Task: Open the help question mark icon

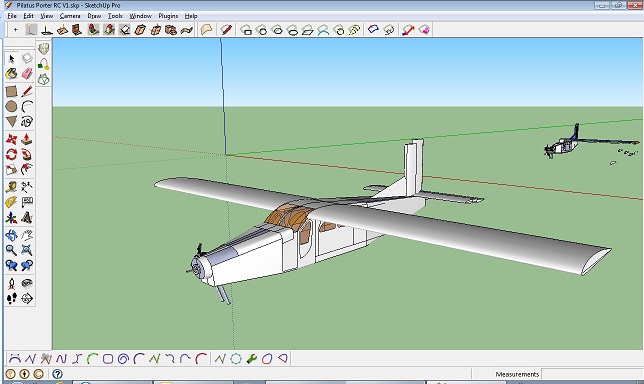Action: 58,374
